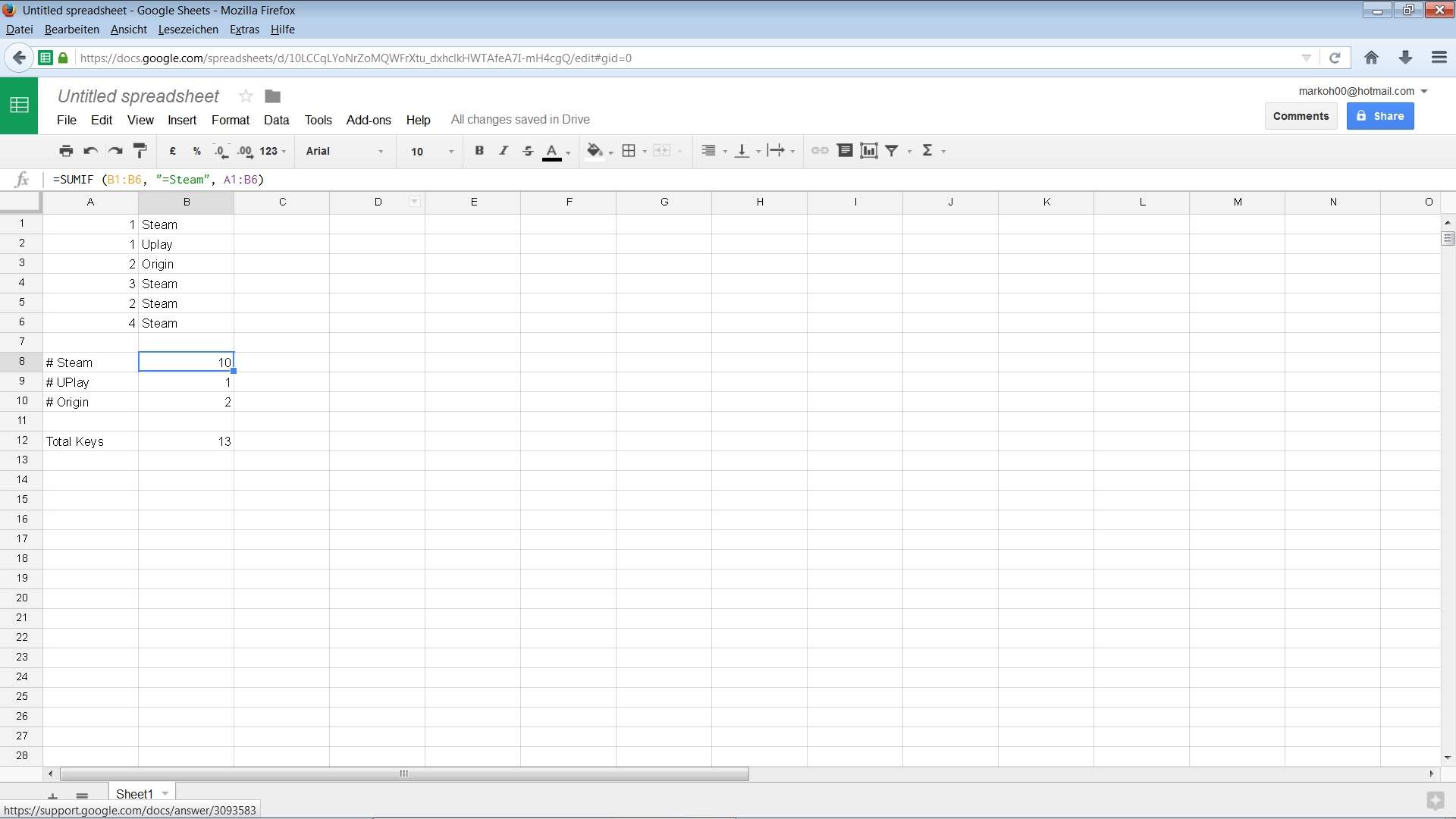Click the Insert comment icon

tap(844, 151)
